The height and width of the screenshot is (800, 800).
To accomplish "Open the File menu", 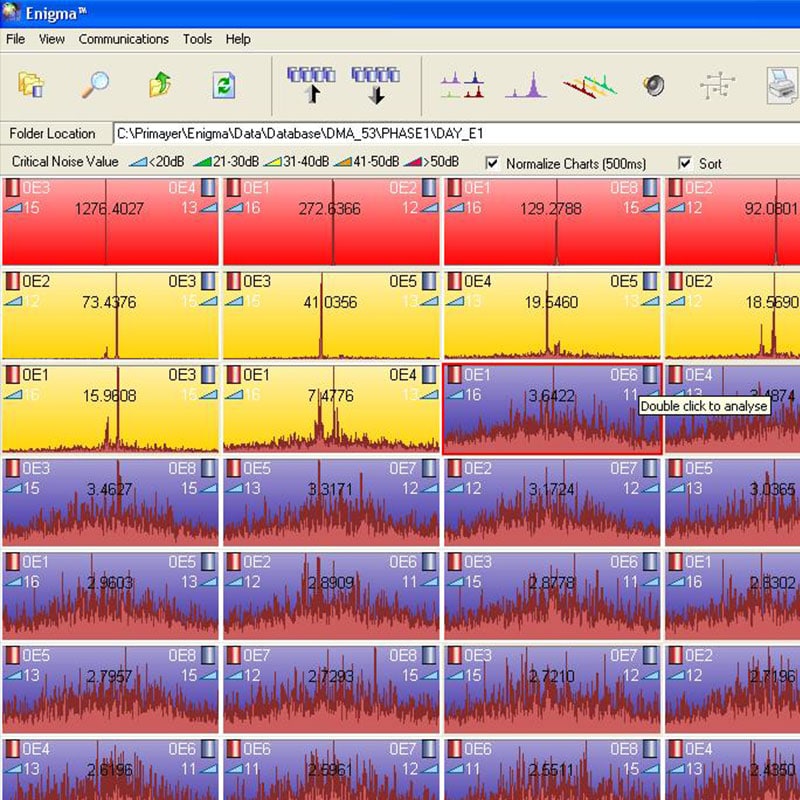I will coord(15,39).
